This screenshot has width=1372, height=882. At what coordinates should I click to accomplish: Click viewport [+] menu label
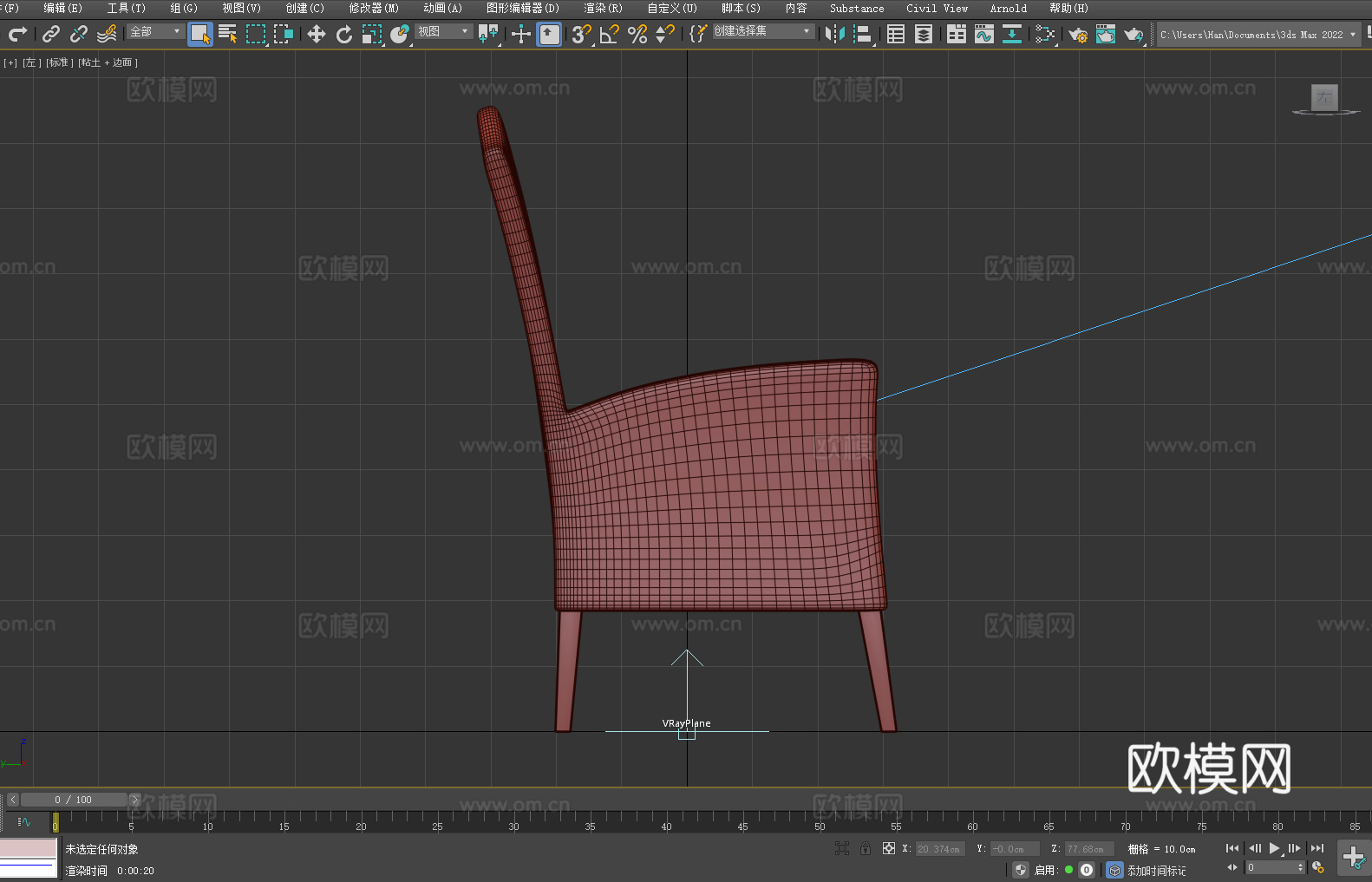(10, 62)
